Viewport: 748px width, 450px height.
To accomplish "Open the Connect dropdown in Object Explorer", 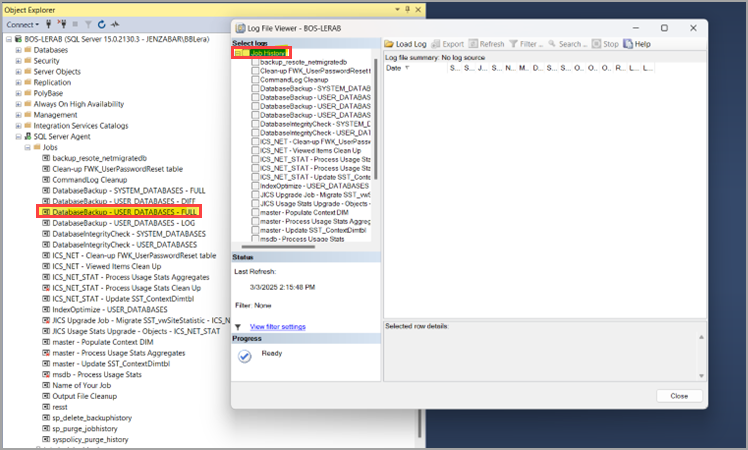I will coord(22,24).
